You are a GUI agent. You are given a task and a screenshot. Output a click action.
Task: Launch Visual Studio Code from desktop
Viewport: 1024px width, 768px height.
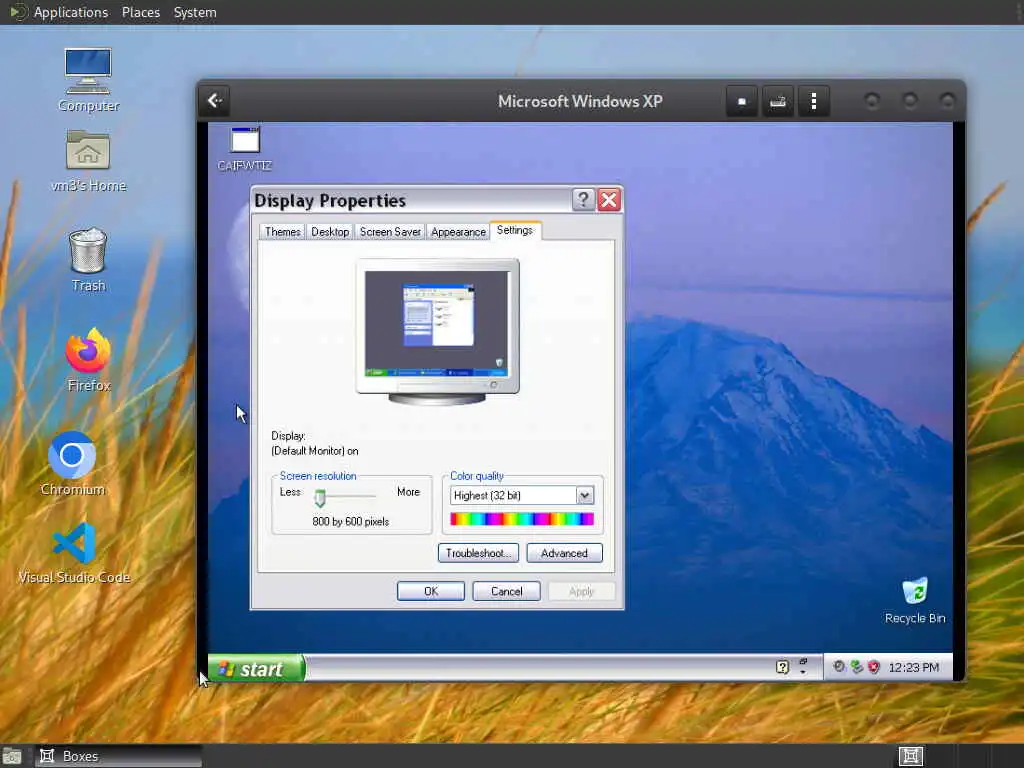(74, 553)
